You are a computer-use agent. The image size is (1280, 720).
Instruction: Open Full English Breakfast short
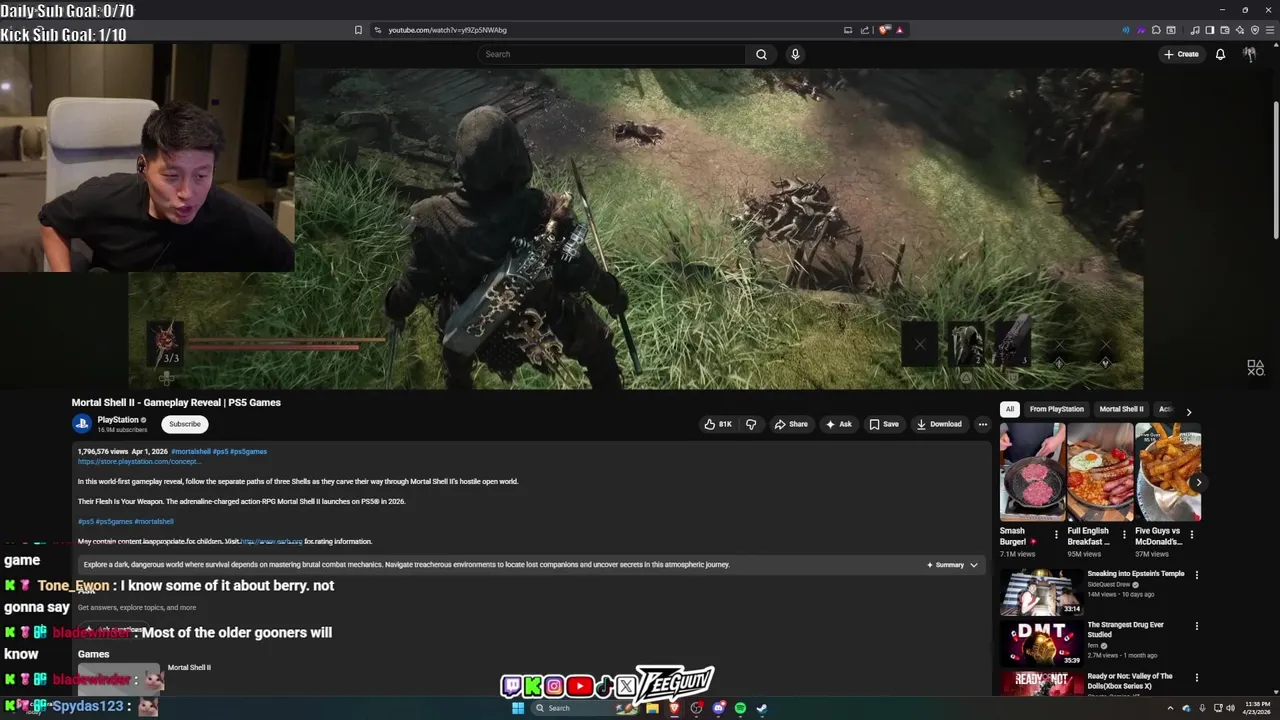pyautogui.click(x=1100, y=472)
